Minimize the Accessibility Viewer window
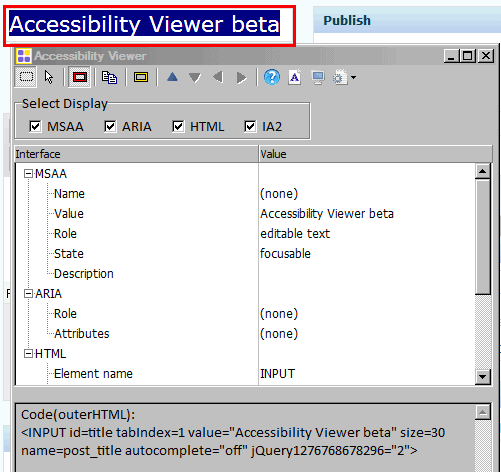The image size is (501, 472). [x=451, y=56]
